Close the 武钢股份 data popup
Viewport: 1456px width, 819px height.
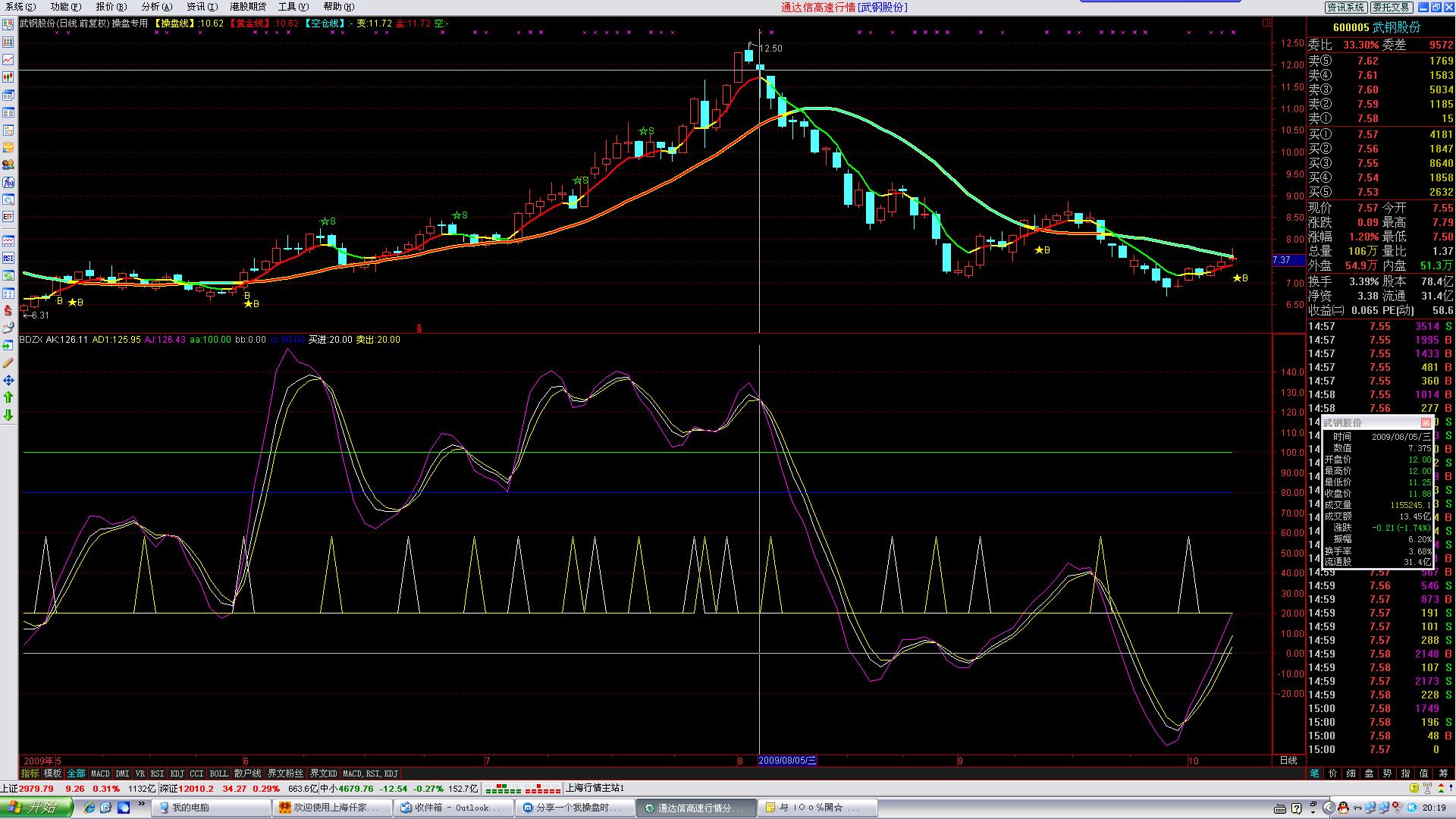1426,422
